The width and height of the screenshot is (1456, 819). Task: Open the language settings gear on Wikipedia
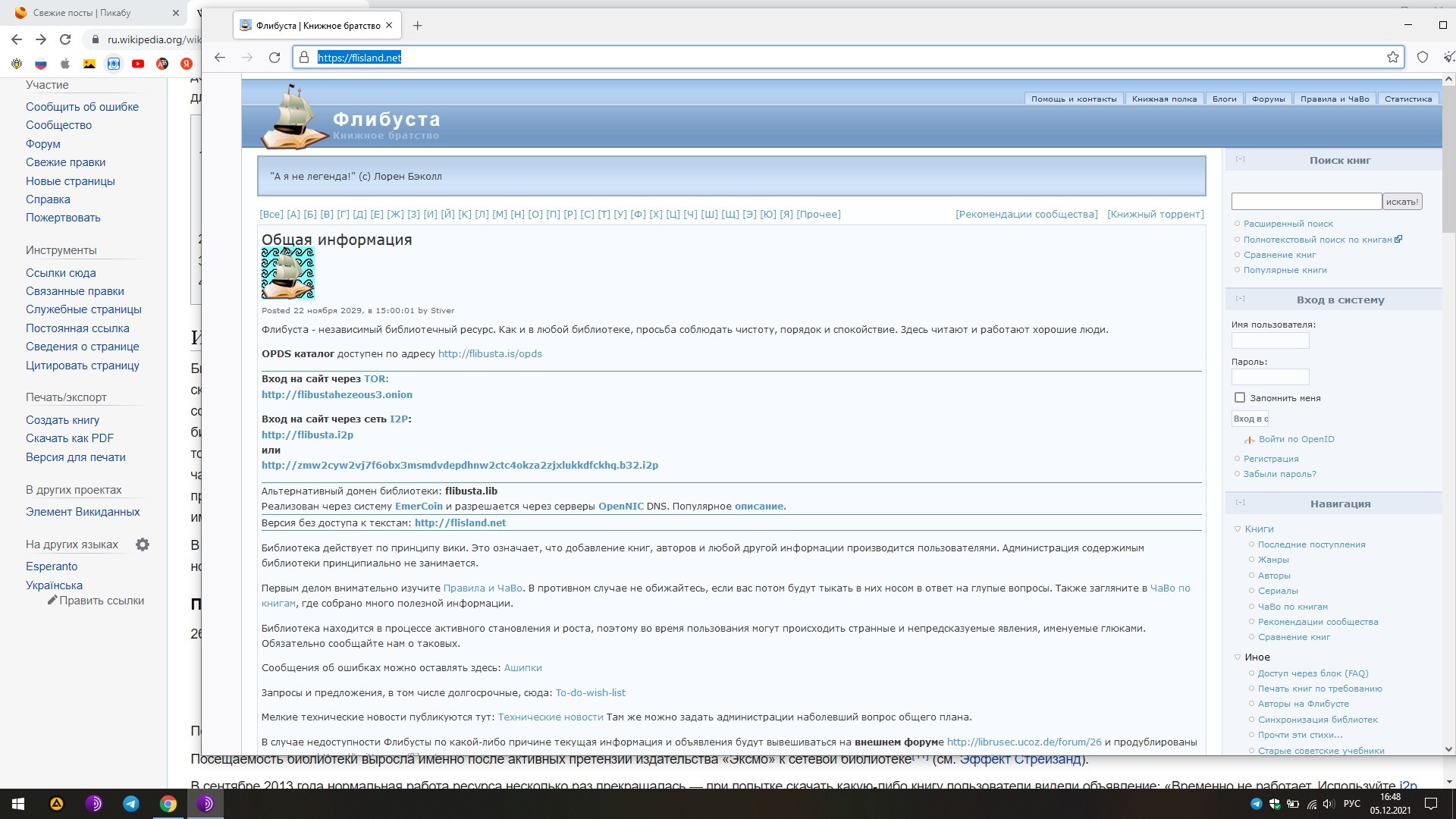(x=143, y=544)
